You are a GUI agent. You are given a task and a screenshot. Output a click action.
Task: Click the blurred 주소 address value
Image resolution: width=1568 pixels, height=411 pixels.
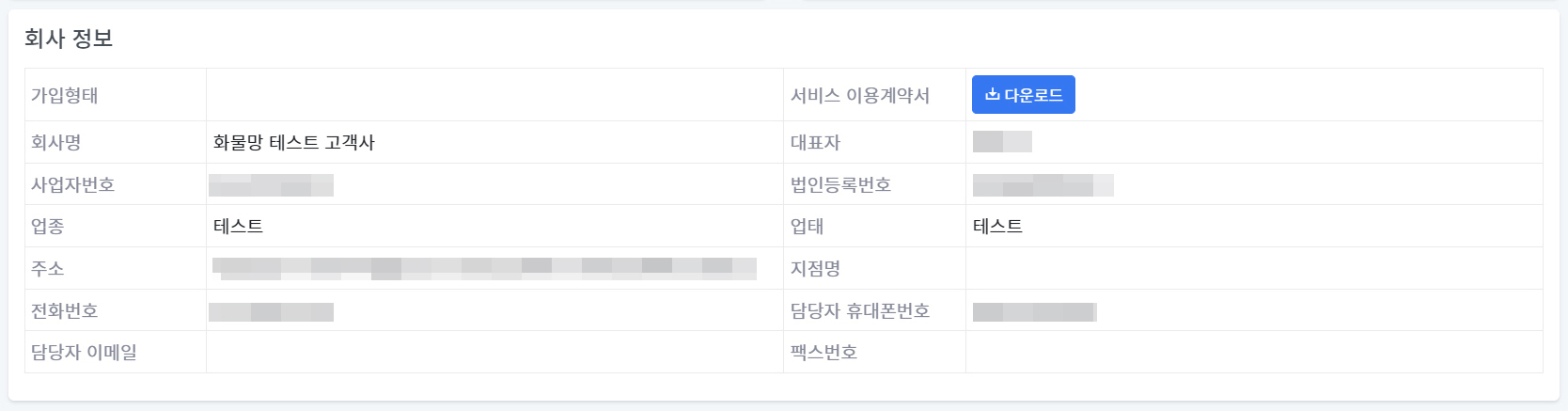[484, 268]
